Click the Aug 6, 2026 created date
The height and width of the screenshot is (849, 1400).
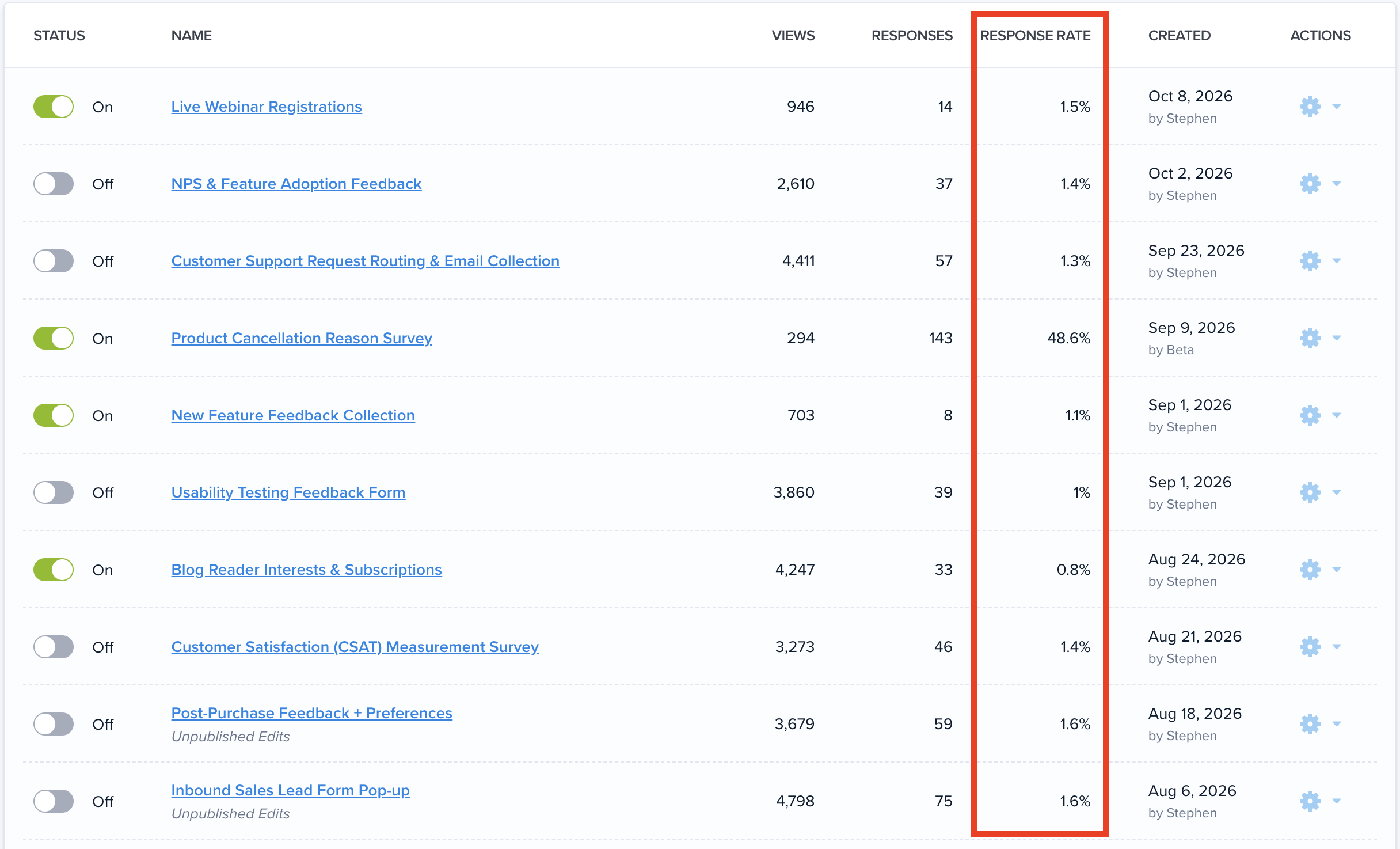pyautogui.click(x=1192, y=791)
